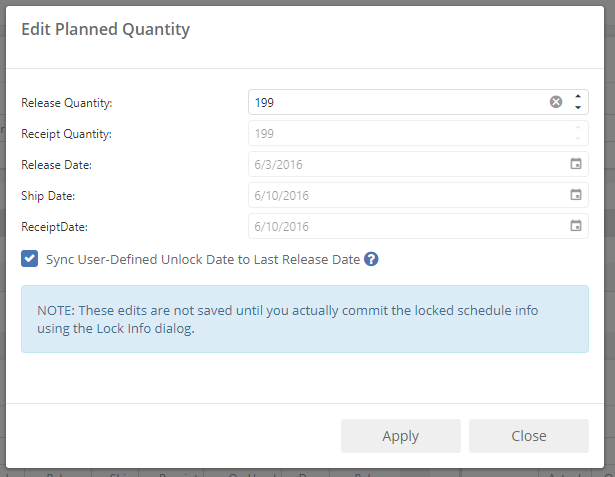Open the Ship Date calendar picker
The width and height of the screenshot is (615, 477).
[x=575, y=195]
